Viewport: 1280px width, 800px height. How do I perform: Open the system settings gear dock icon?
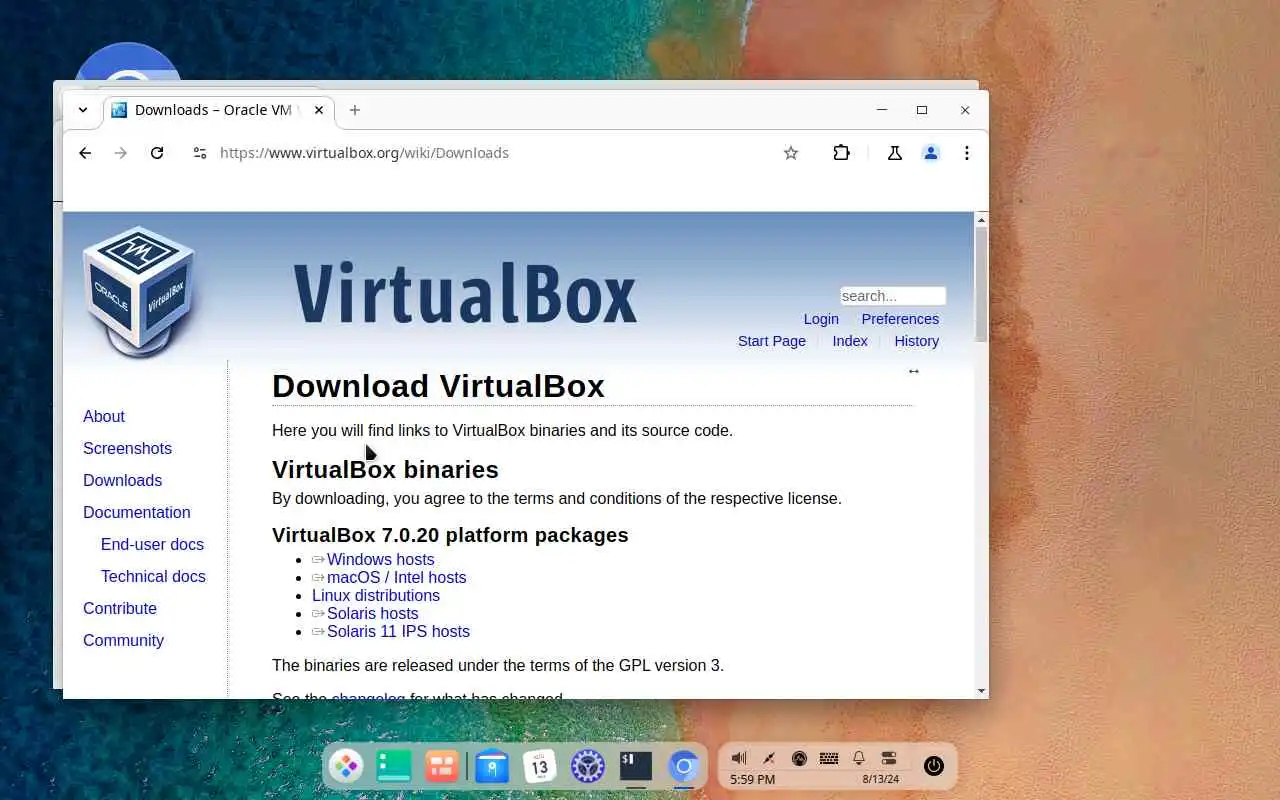click(x=588, y=766)
